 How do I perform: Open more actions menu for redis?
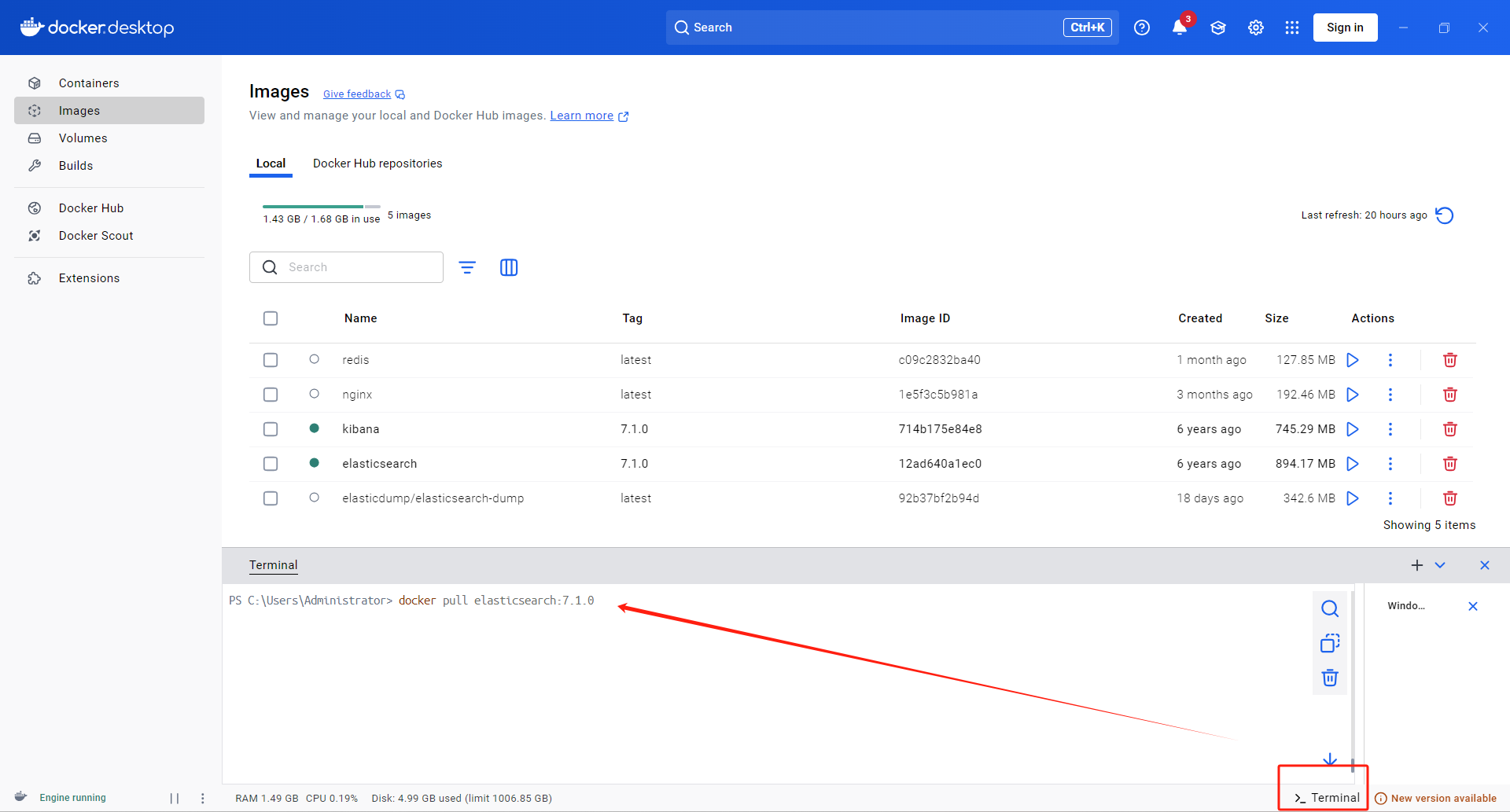pyautogui.click(x=1390, y=360)
